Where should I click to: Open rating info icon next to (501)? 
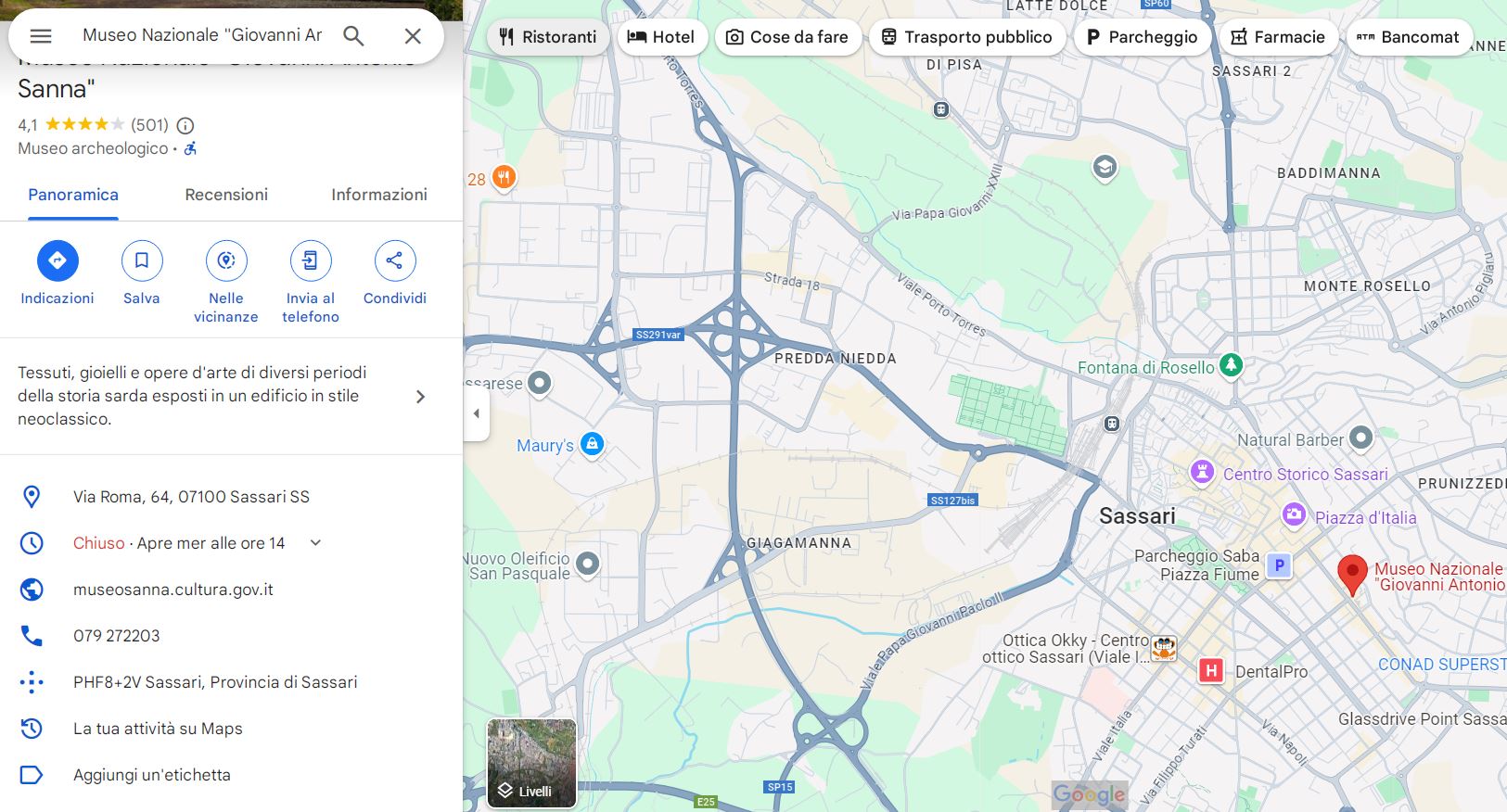point(185,125)
